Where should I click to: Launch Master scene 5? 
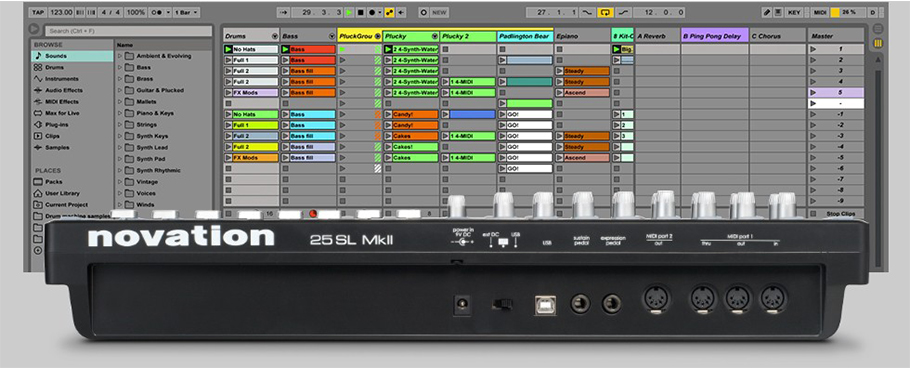(x=812, y=92)
